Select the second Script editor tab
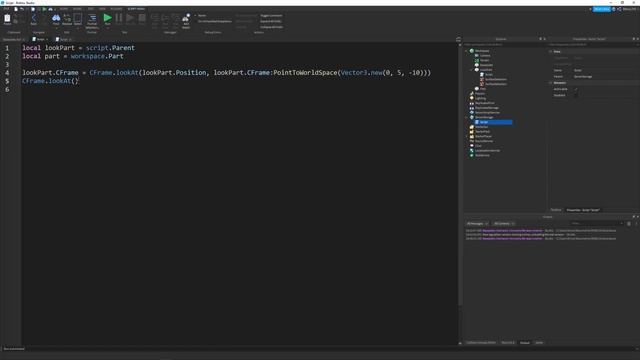The width and height of the screenshot is (640, 360). click(63, 40)
